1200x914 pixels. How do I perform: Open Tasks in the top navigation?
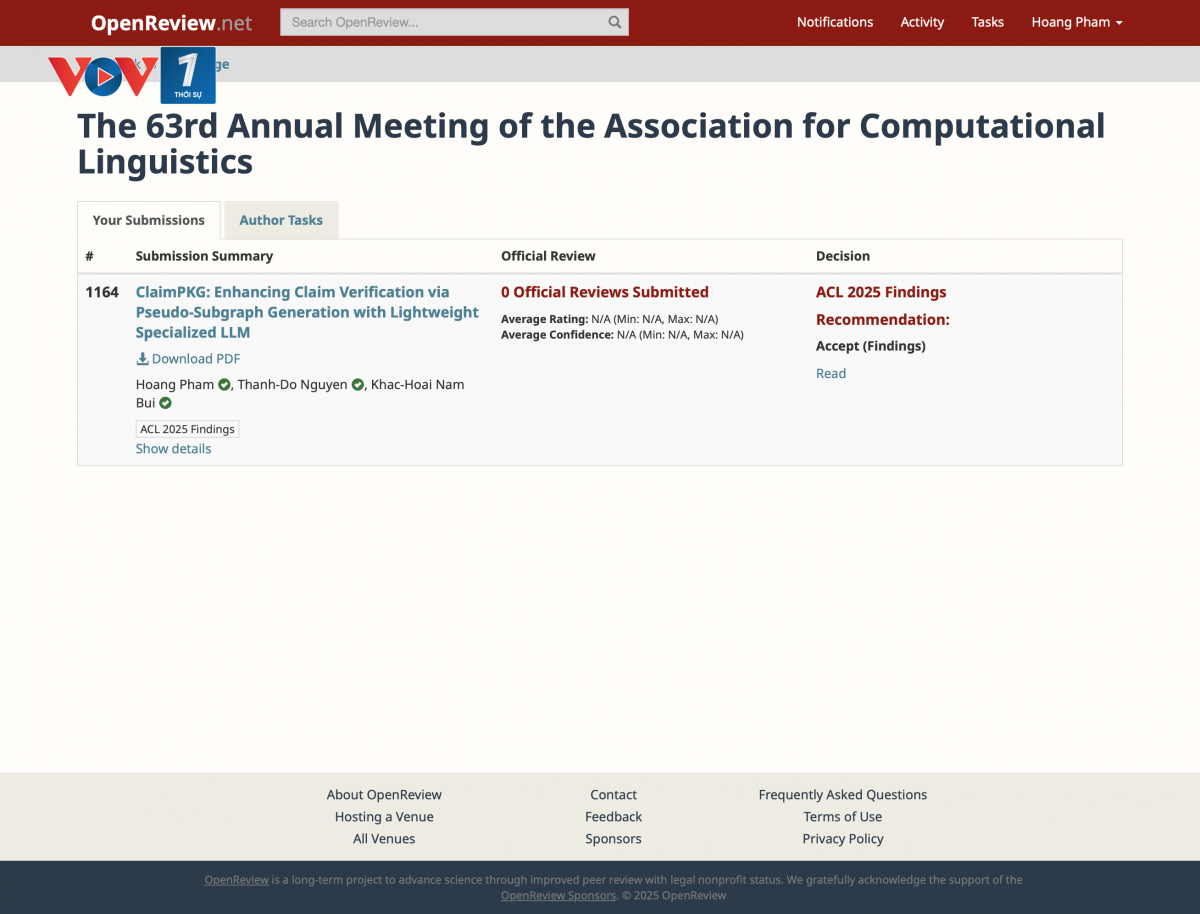(x=988, y=22)
